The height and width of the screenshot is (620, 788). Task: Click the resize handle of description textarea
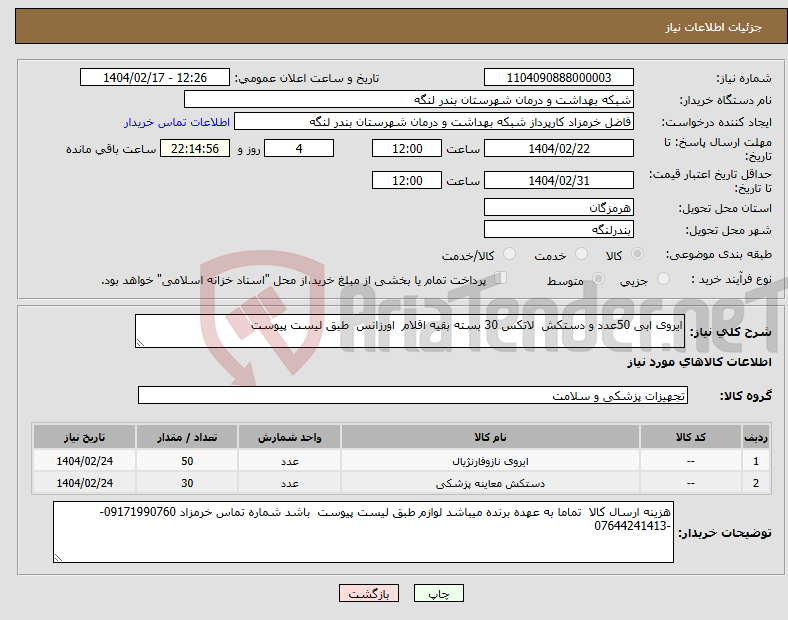click(x=140, y=343)
